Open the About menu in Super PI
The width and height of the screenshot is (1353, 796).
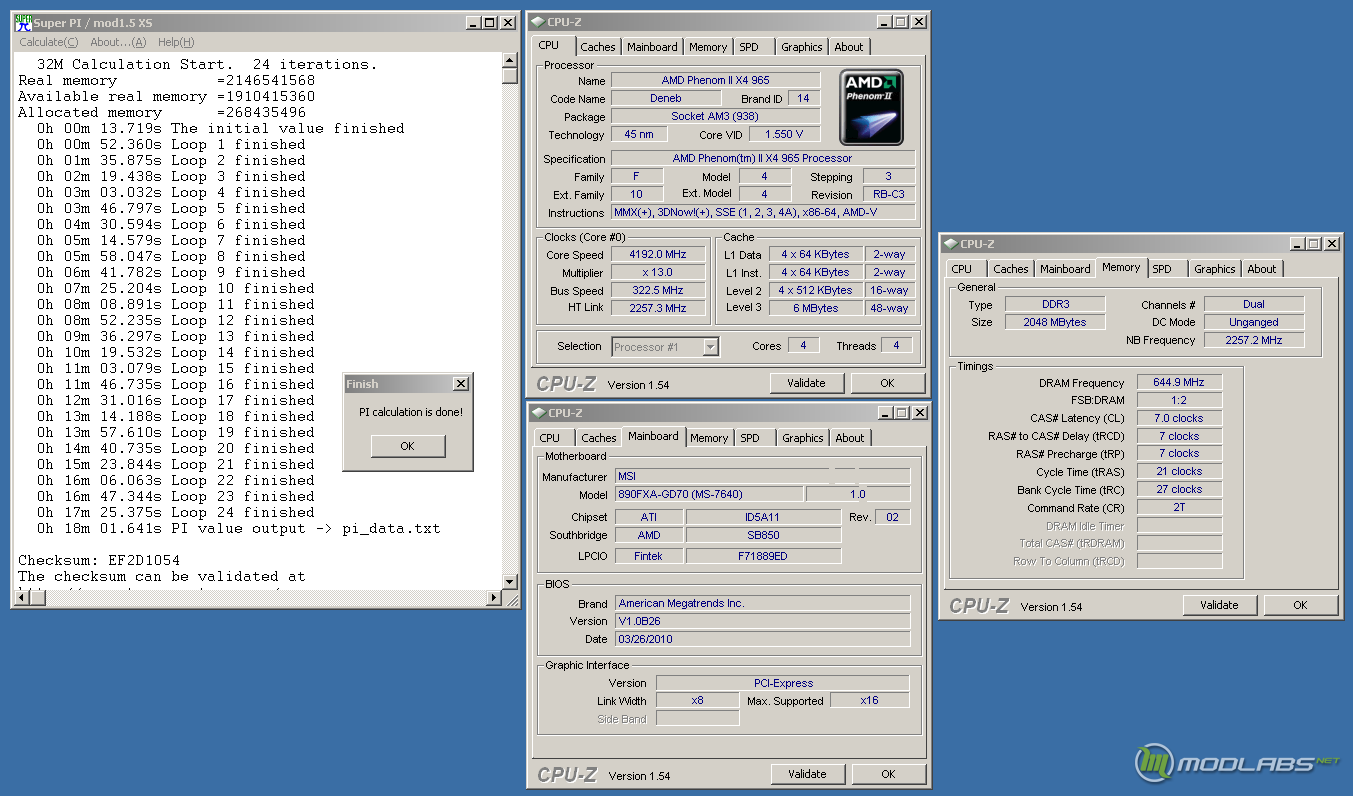(118, 42)
